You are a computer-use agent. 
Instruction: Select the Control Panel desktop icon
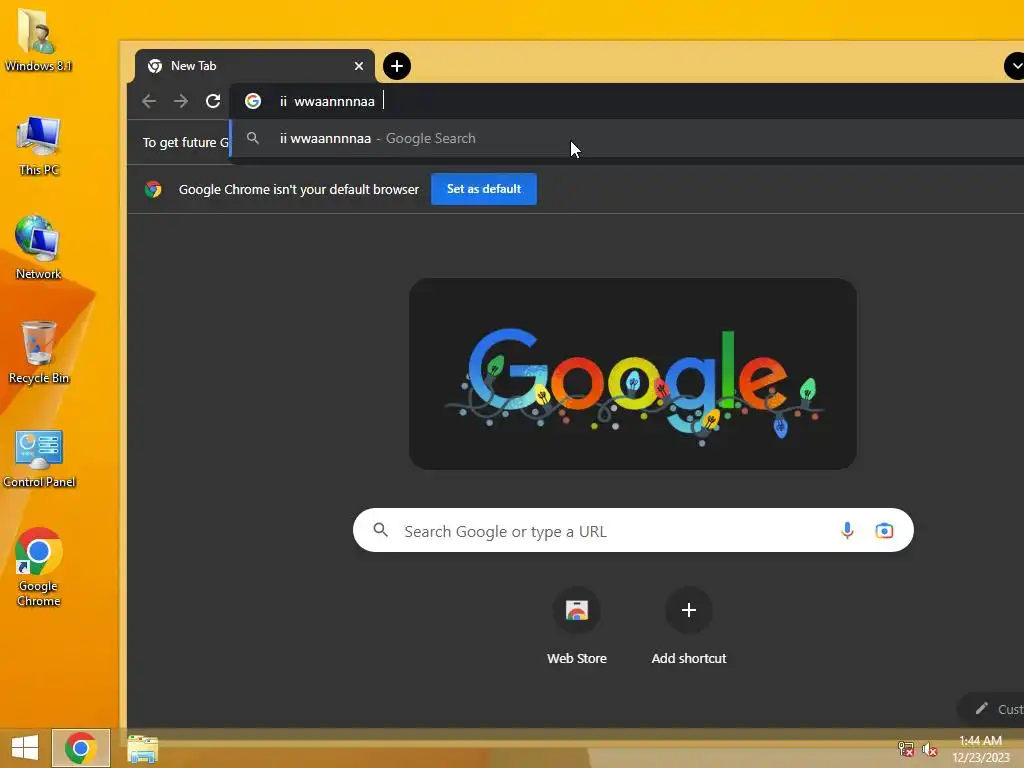pos(39,458)
